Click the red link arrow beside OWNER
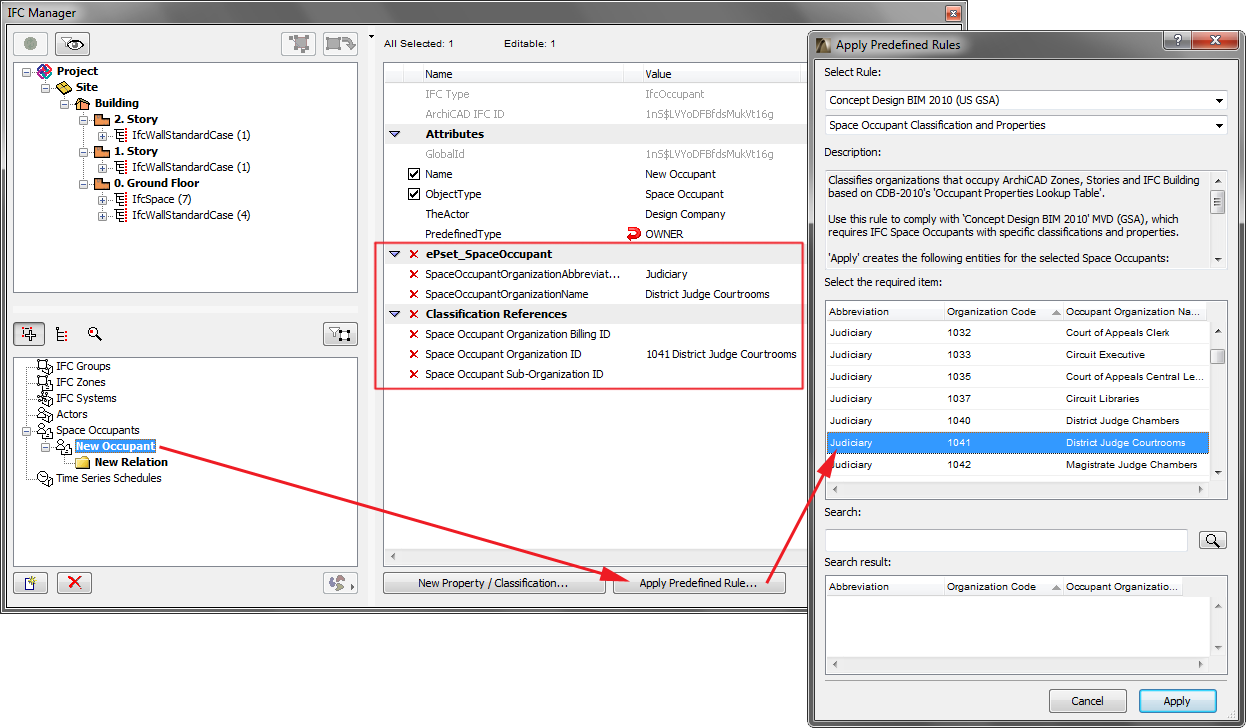The height and width of the screenshot is (728, 1246). [632, 234]
